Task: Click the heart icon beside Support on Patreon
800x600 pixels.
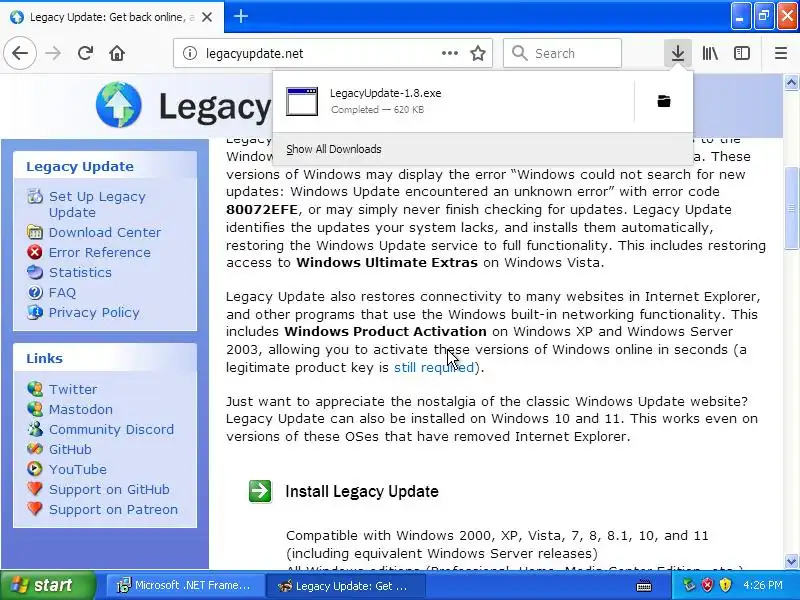Action: point(35,509)
